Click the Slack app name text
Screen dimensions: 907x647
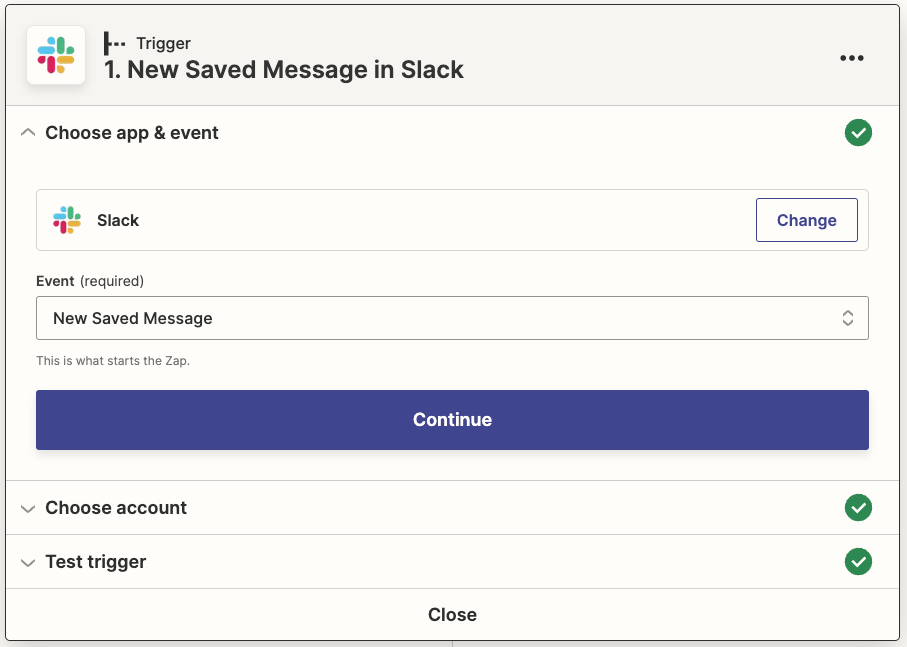pyautogui.click(x=118, y=220)
